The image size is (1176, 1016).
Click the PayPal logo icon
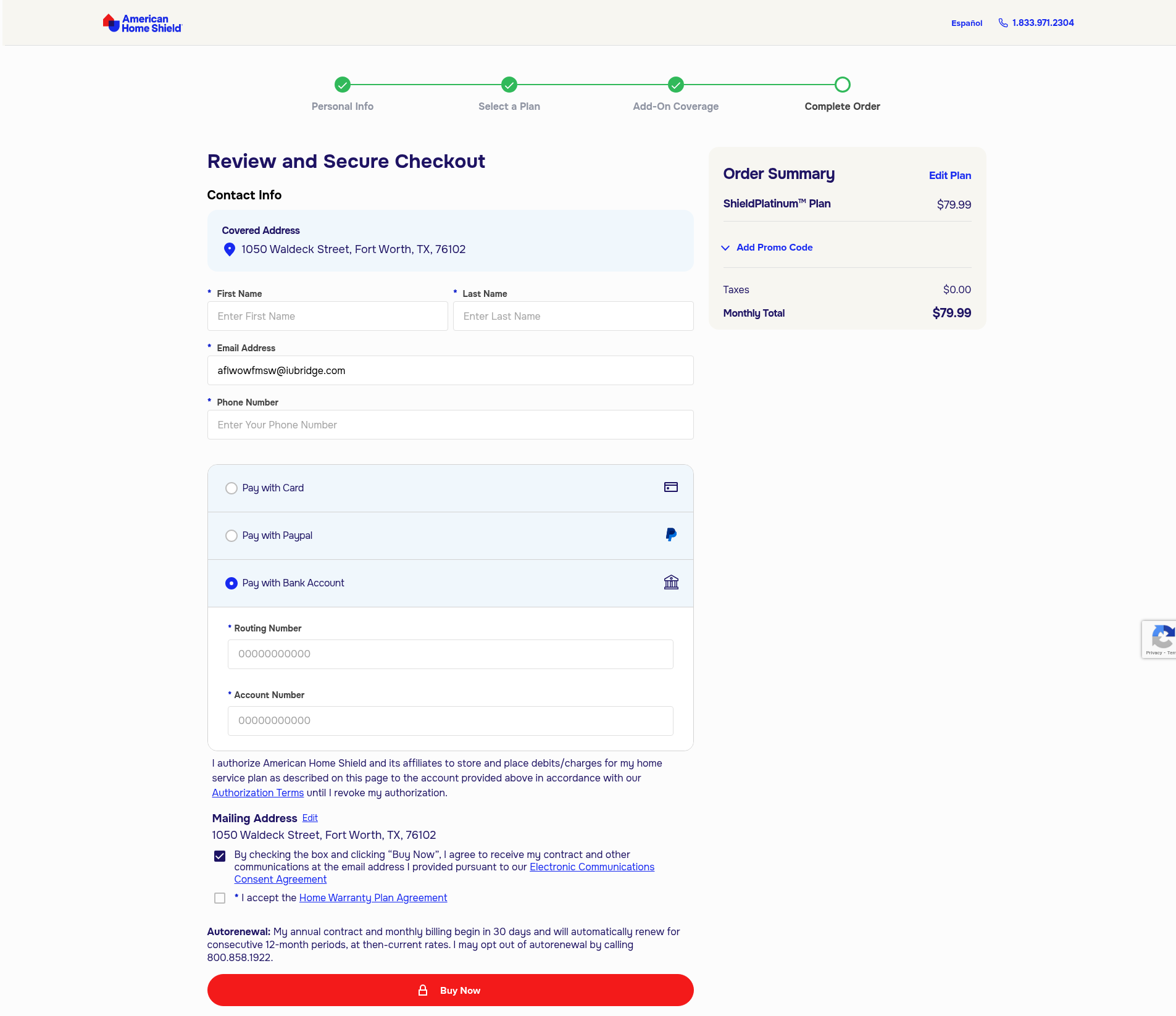[x=670, y=535]
